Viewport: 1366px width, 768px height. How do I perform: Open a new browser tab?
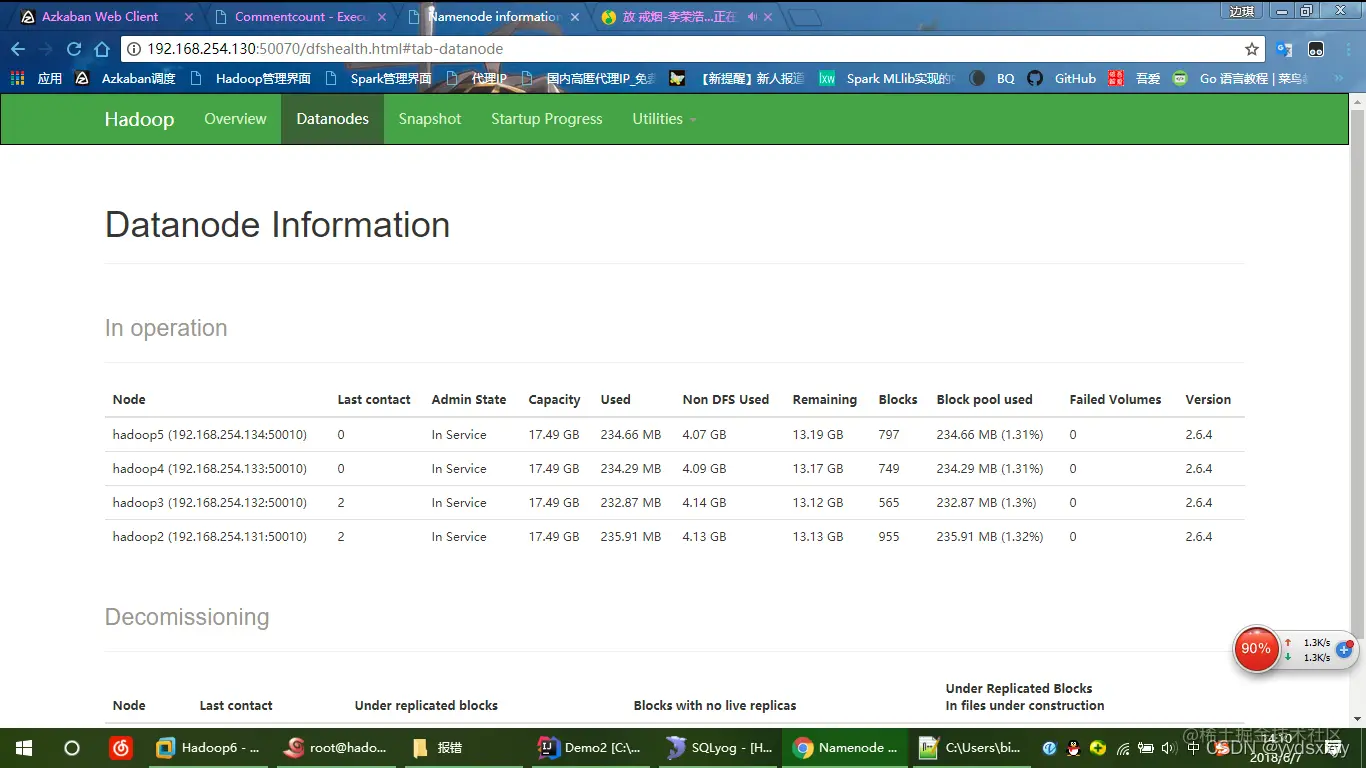pyautogui.click(x=805, y=18)
